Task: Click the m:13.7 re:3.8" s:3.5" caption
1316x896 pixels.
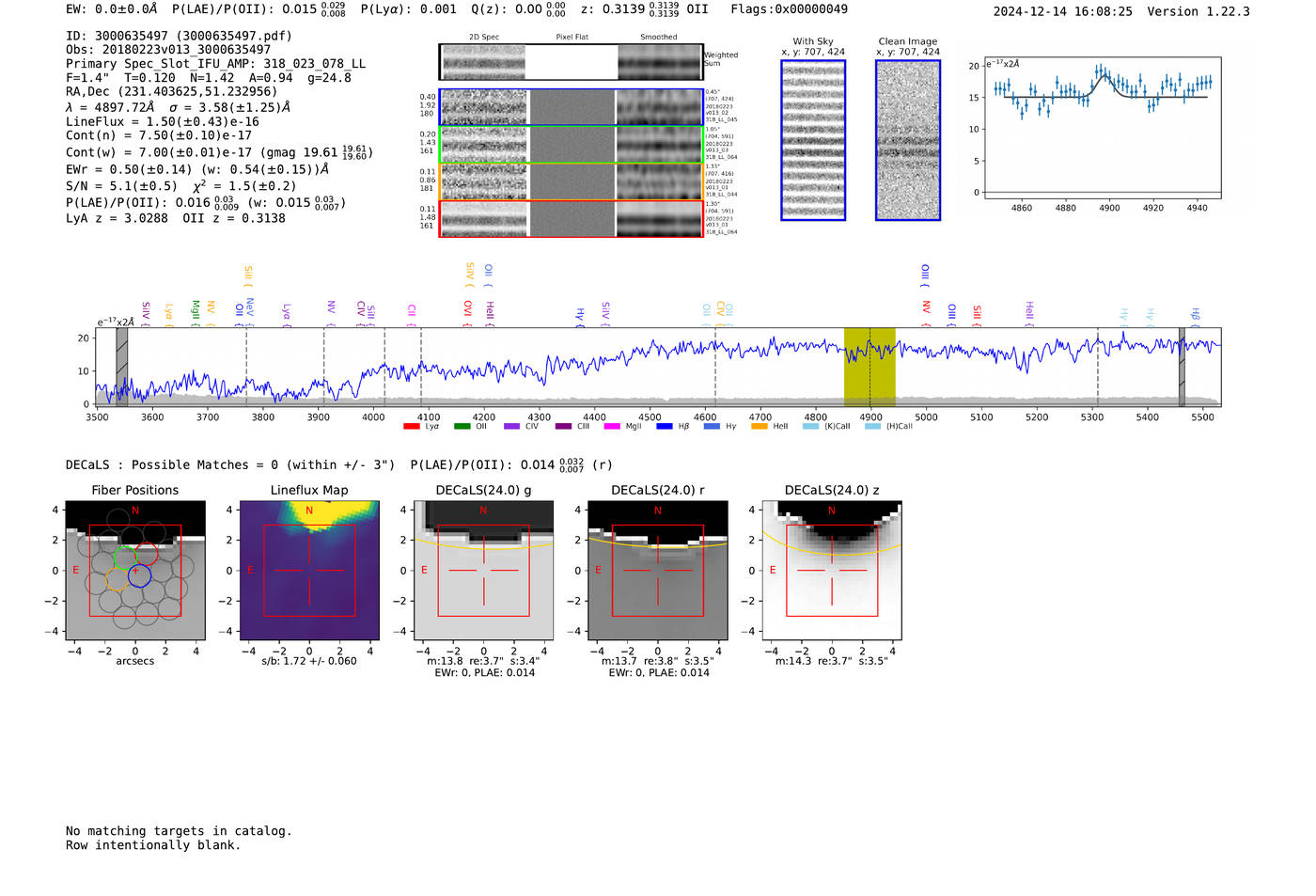Action: pos(658,661)
